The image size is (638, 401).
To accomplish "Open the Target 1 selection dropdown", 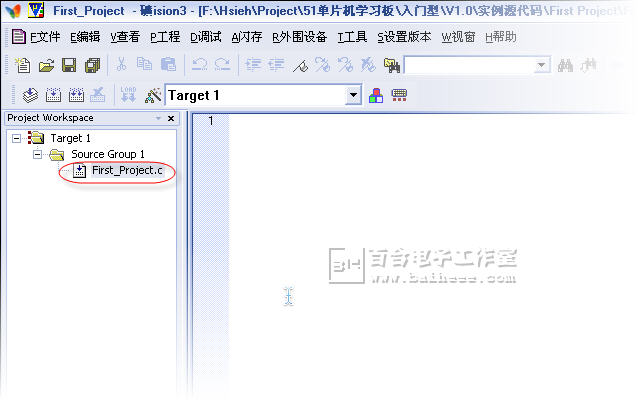I will (x=353, y=95).
